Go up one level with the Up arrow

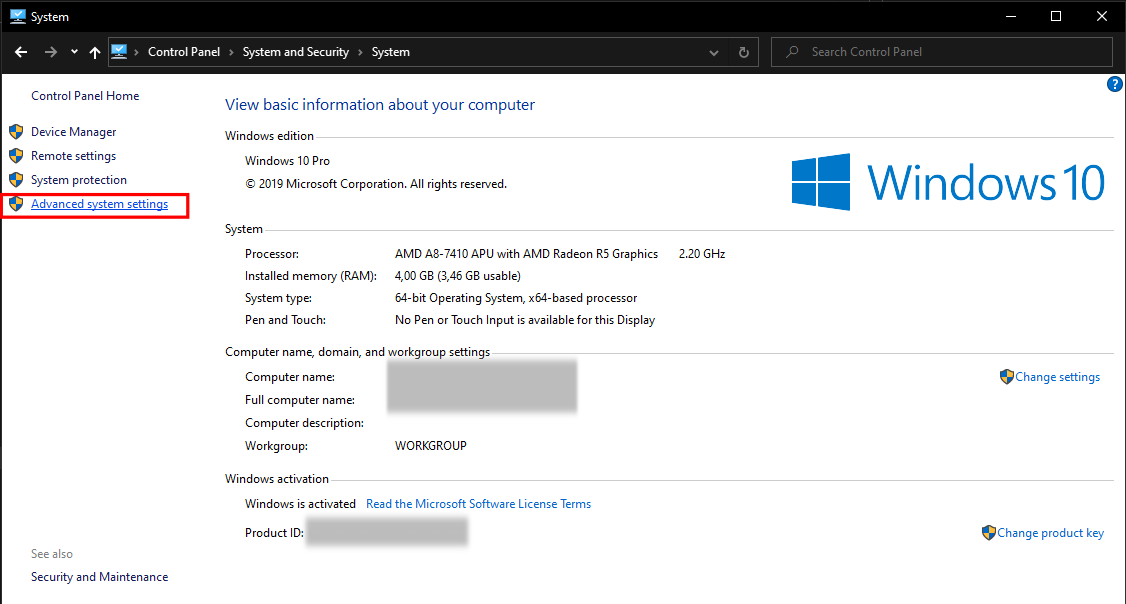pyautogui.click(x=95, y=52)
